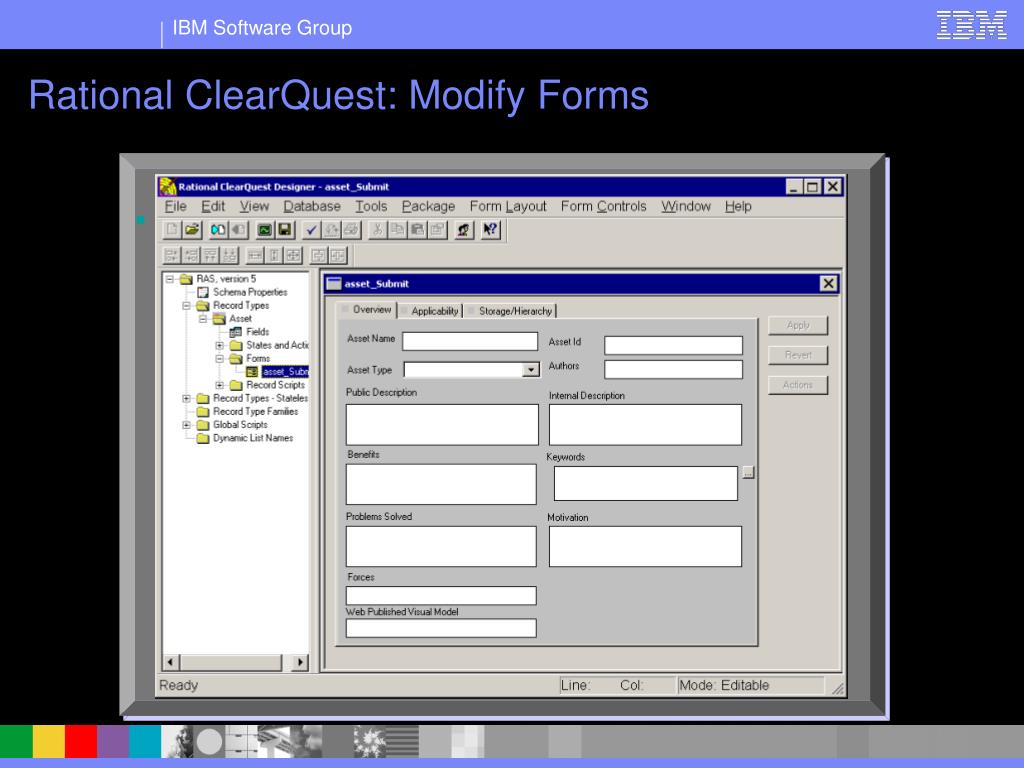Open the Tools menu
The width and height of the screenshot is (1024, 768).
tap(371, 206)
